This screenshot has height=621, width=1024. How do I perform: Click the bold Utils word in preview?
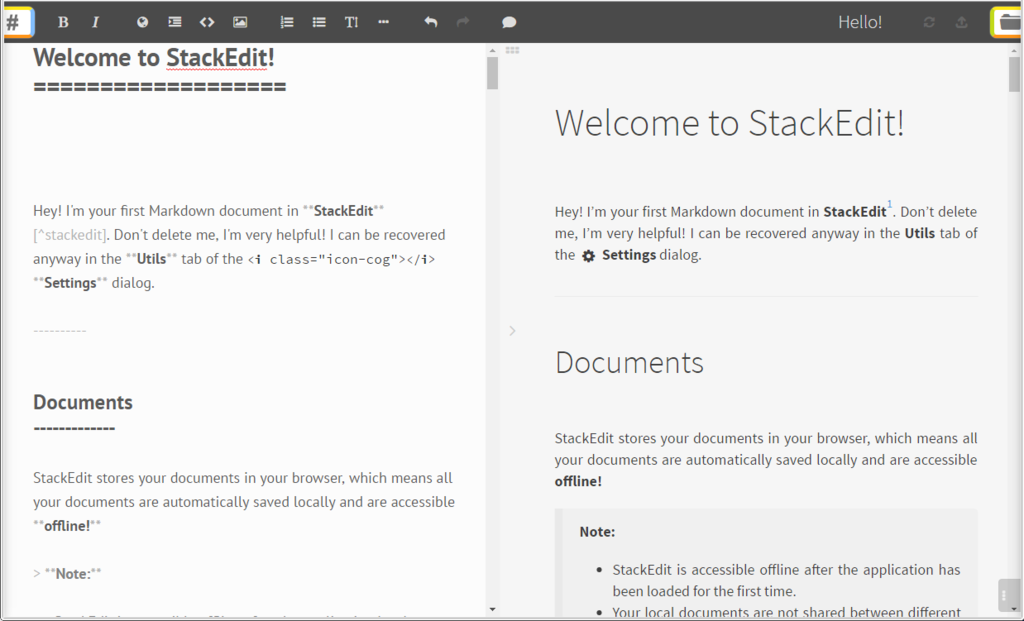920,233
